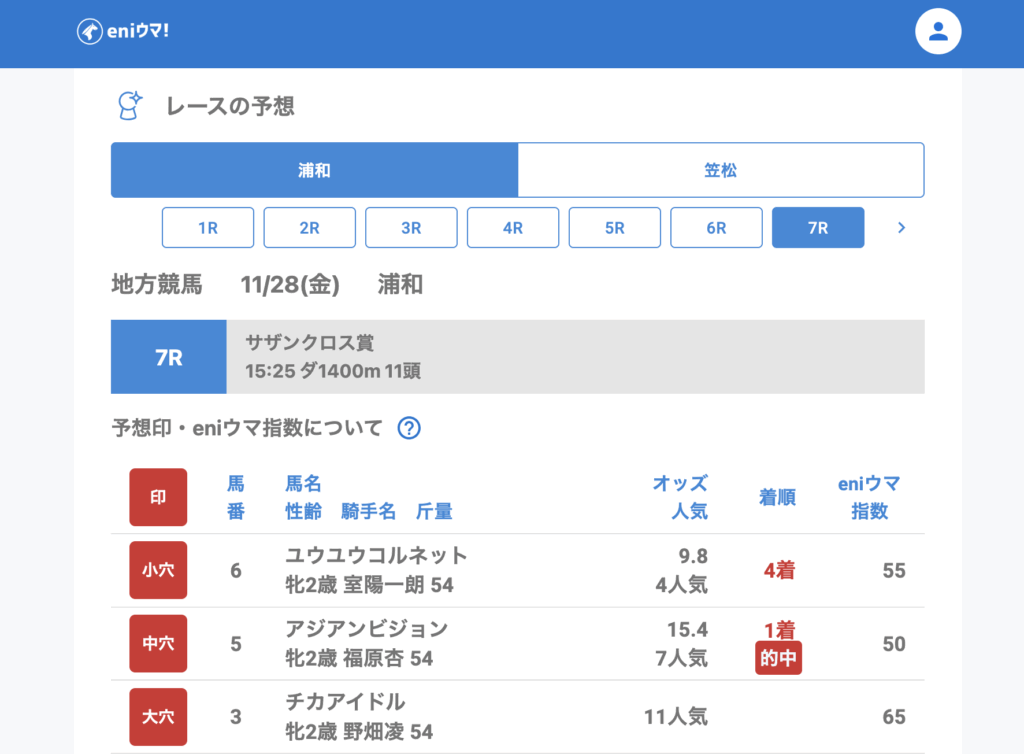The image size is (1024, 754).
Task: Select race 4R
Action: pyautogui.click(x=513, y=228)
